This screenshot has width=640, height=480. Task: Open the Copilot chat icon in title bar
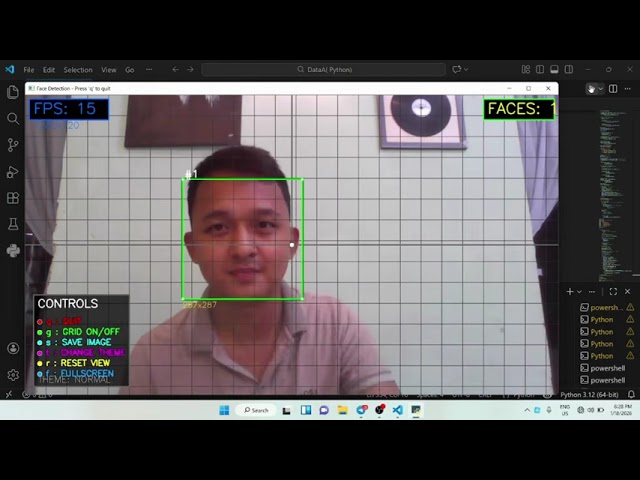click(x=456, y=69)
